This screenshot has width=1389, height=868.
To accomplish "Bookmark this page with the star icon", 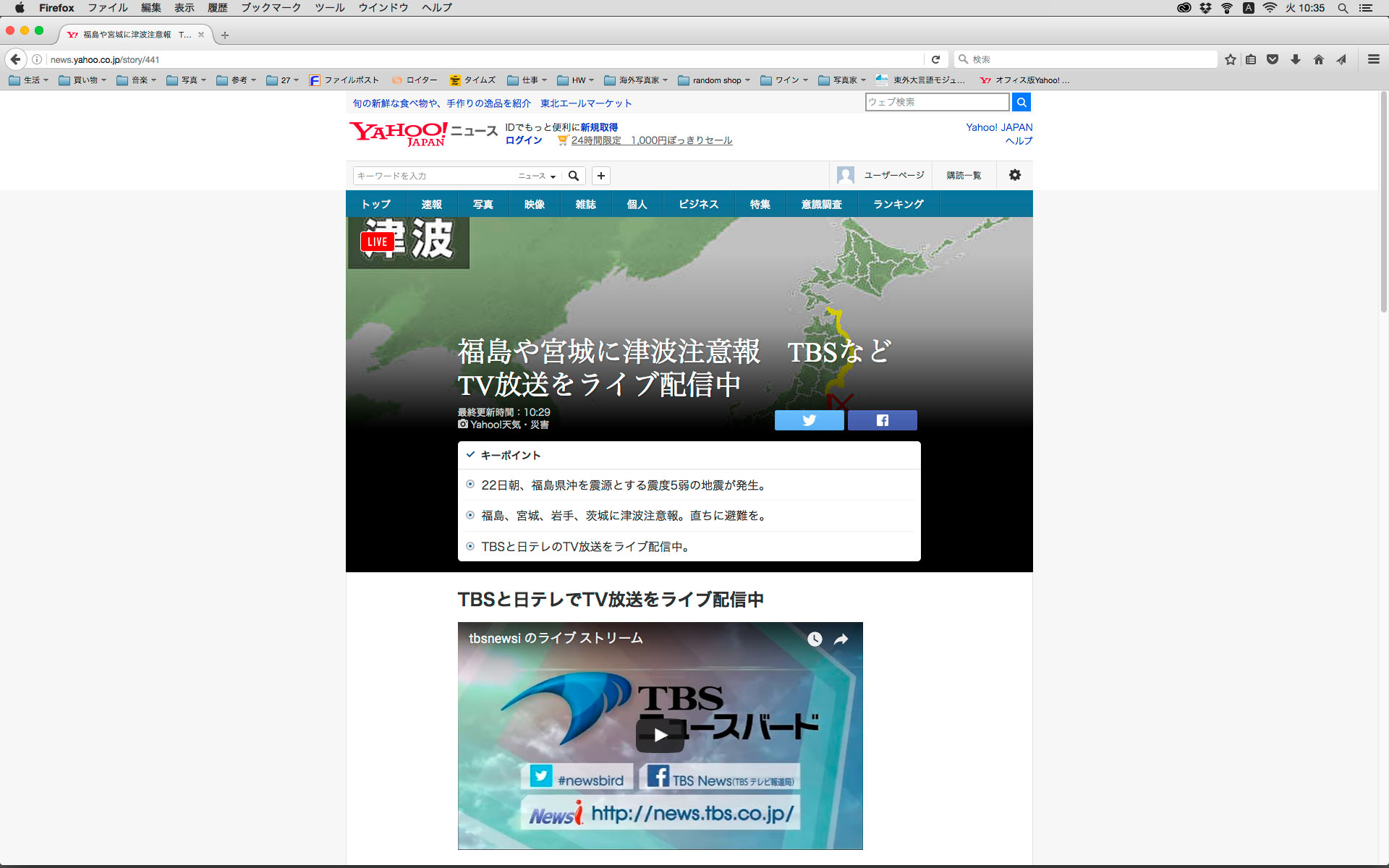I will (1230, 59).
